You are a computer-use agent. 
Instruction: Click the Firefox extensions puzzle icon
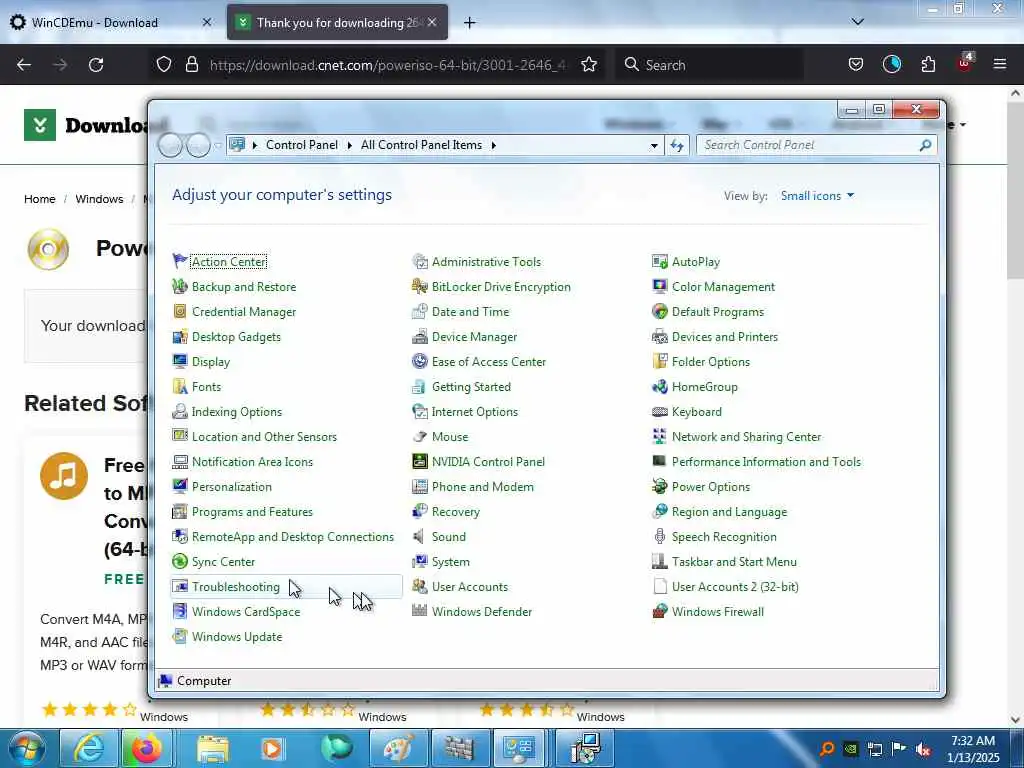tap(928, 65)
